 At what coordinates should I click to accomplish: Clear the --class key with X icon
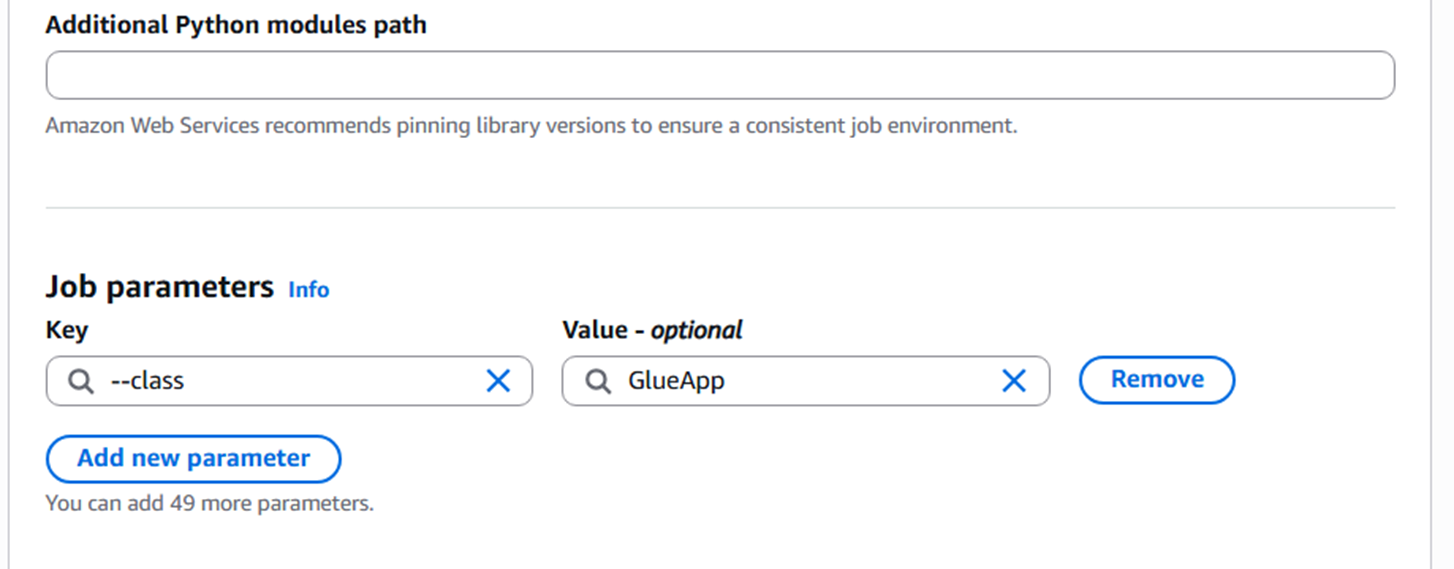coord(498,381)
